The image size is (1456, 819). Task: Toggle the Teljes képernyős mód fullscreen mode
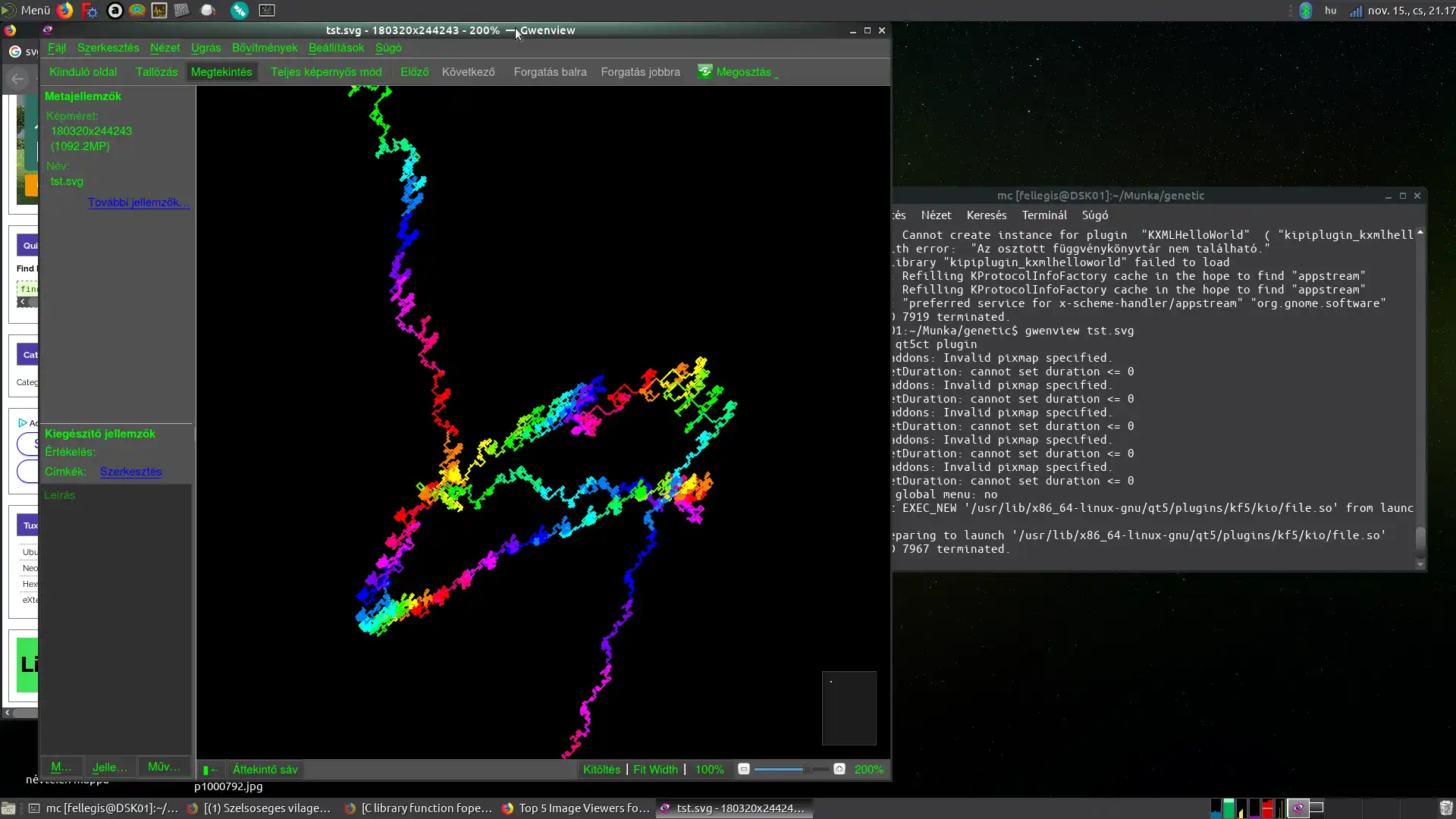coord(325,71)
